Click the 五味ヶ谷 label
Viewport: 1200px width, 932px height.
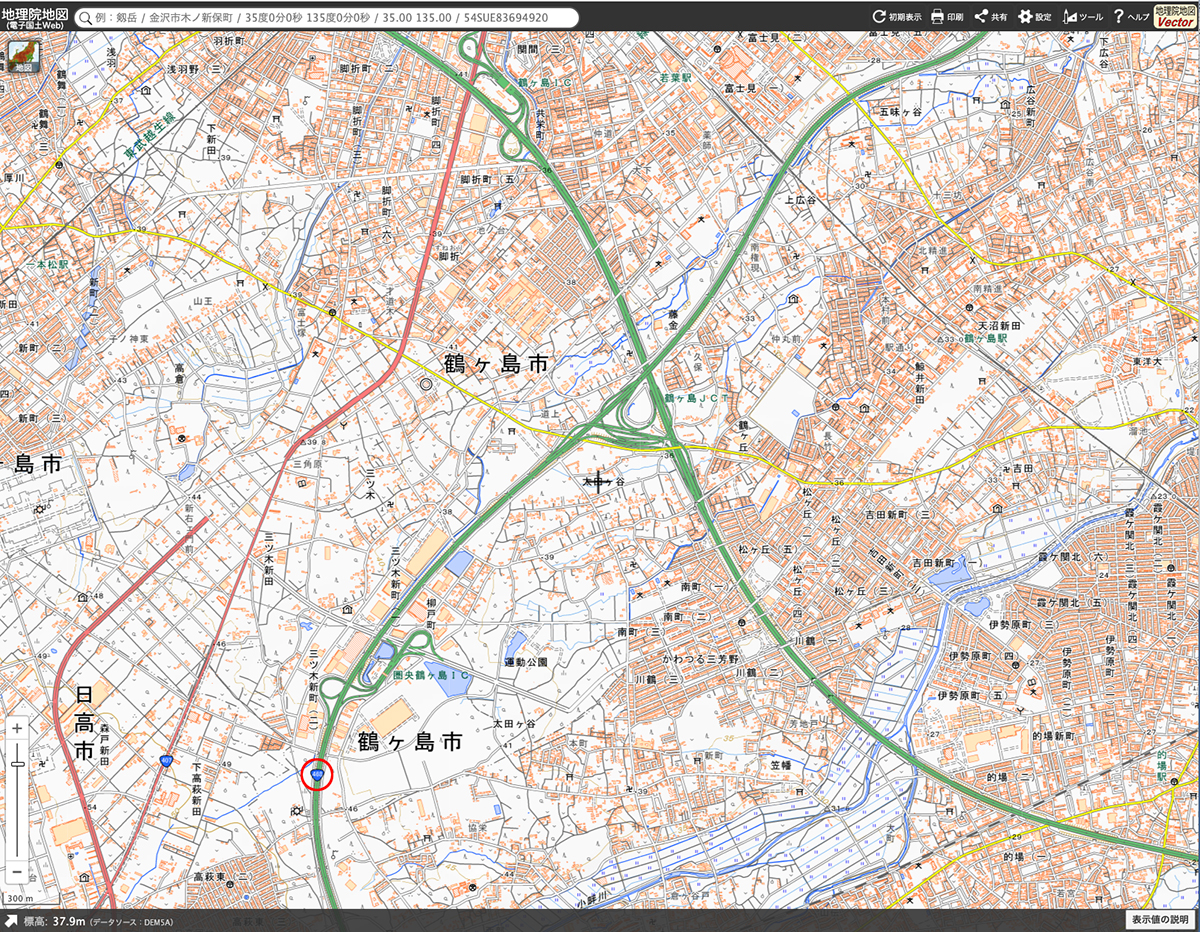pos(900,111)
